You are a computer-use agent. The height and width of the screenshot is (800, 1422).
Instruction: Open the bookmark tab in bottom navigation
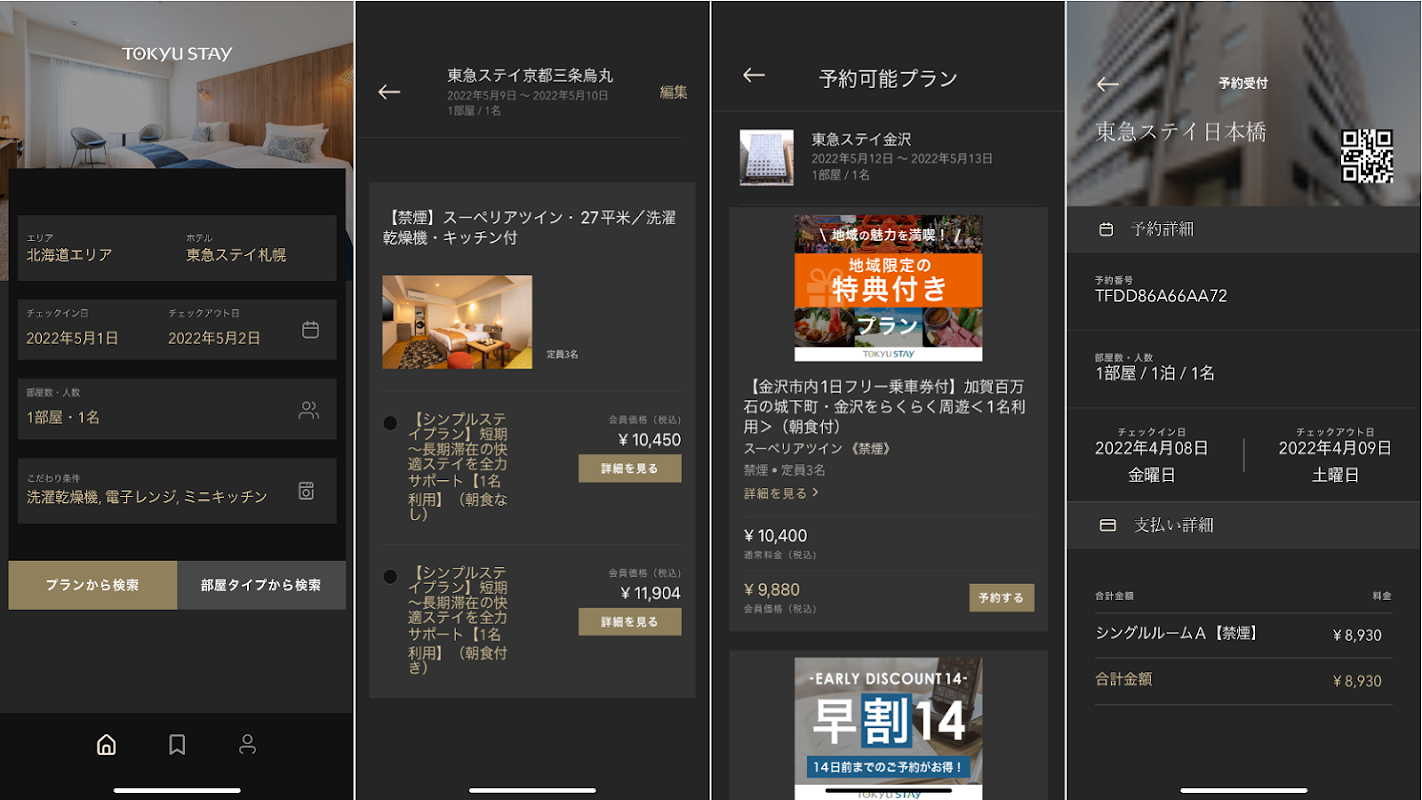pos(177,745)
